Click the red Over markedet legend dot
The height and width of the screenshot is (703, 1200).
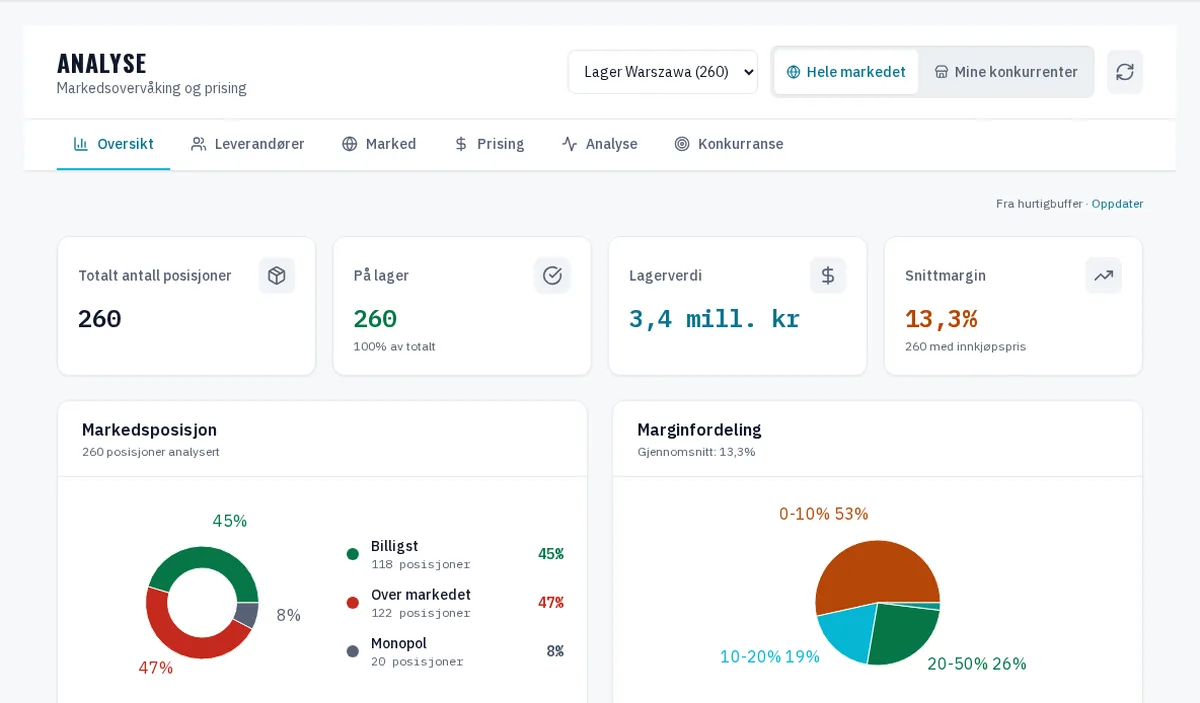[353, 603]
